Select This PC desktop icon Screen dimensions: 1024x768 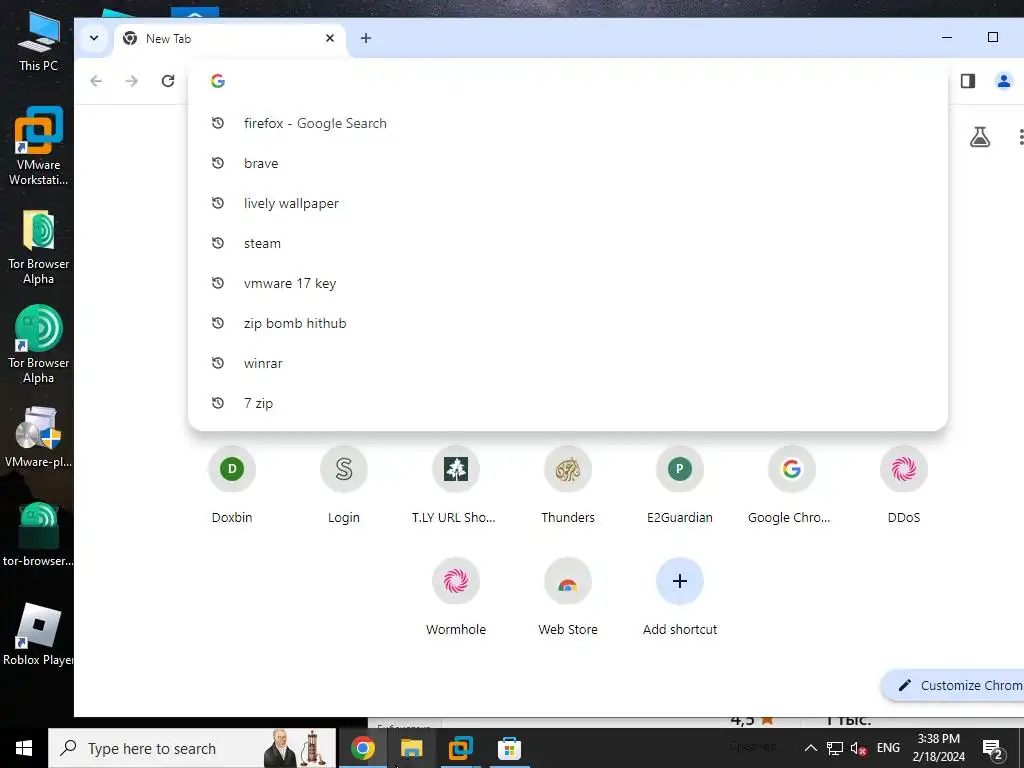click(x=38, y=41)
